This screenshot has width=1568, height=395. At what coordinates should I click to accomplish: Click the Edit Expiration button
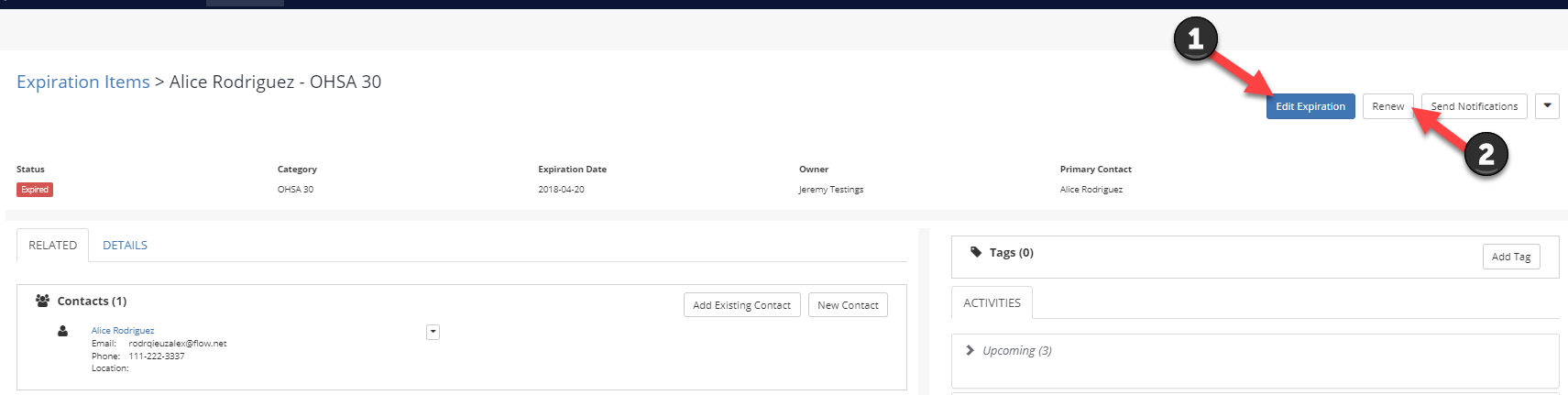click(x=1310, y=106)
